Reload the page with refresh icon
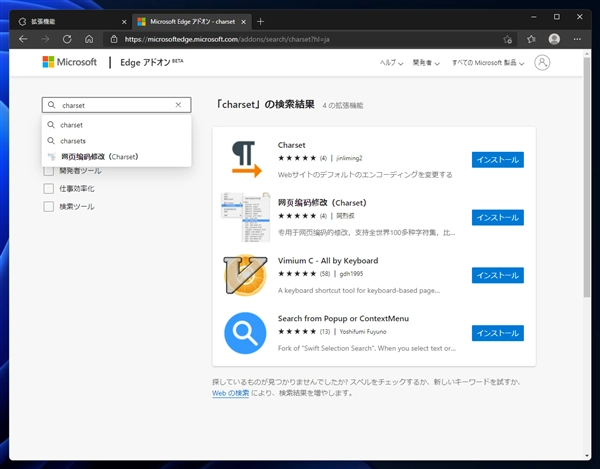Viewport: 600px width, 469px height. [x=67, y=39]
